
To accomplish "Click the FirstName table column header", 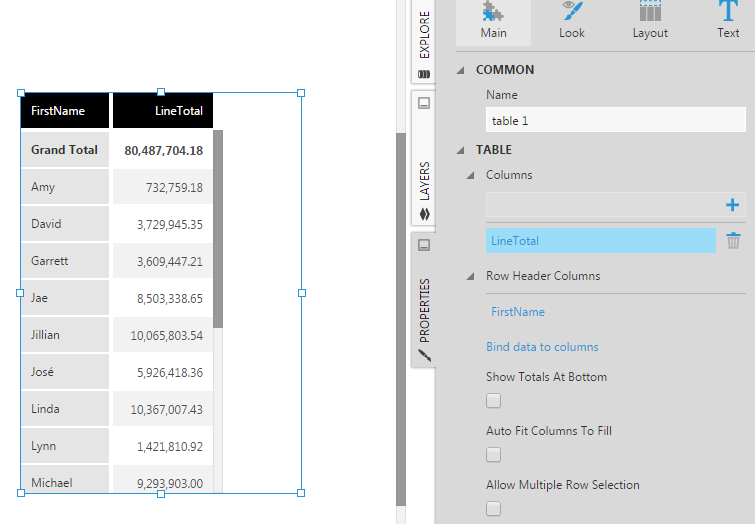I will tap(65, 111).
